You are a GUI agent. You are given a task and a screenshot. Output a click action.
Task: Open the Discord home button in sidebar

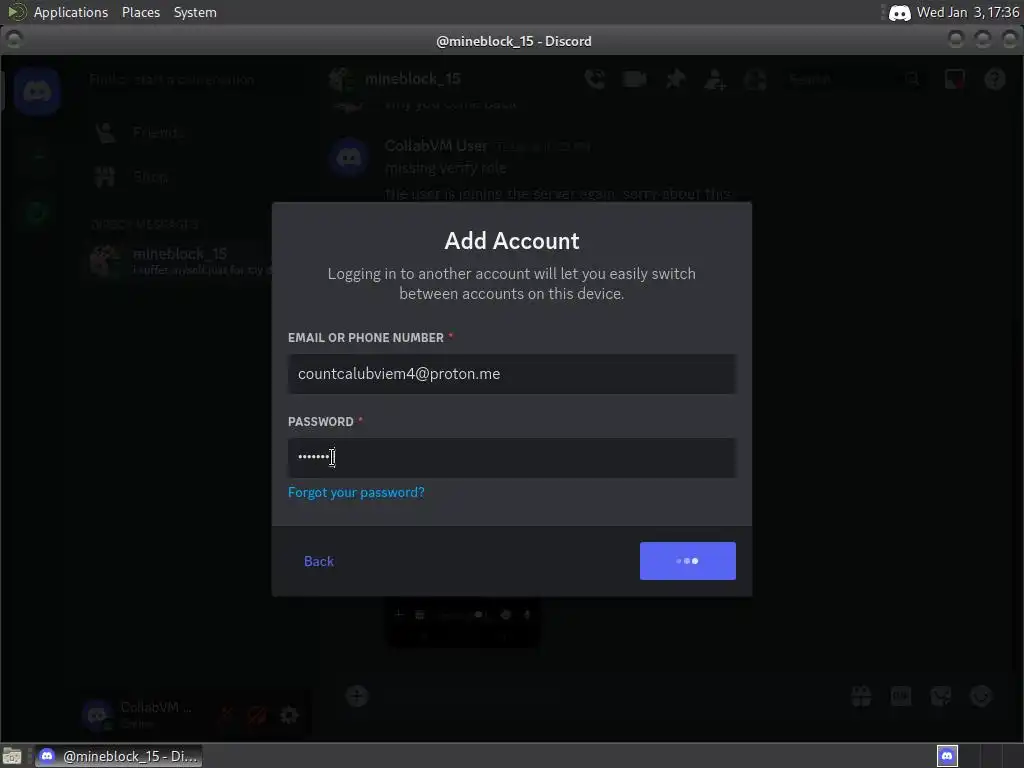pos(37,91)
